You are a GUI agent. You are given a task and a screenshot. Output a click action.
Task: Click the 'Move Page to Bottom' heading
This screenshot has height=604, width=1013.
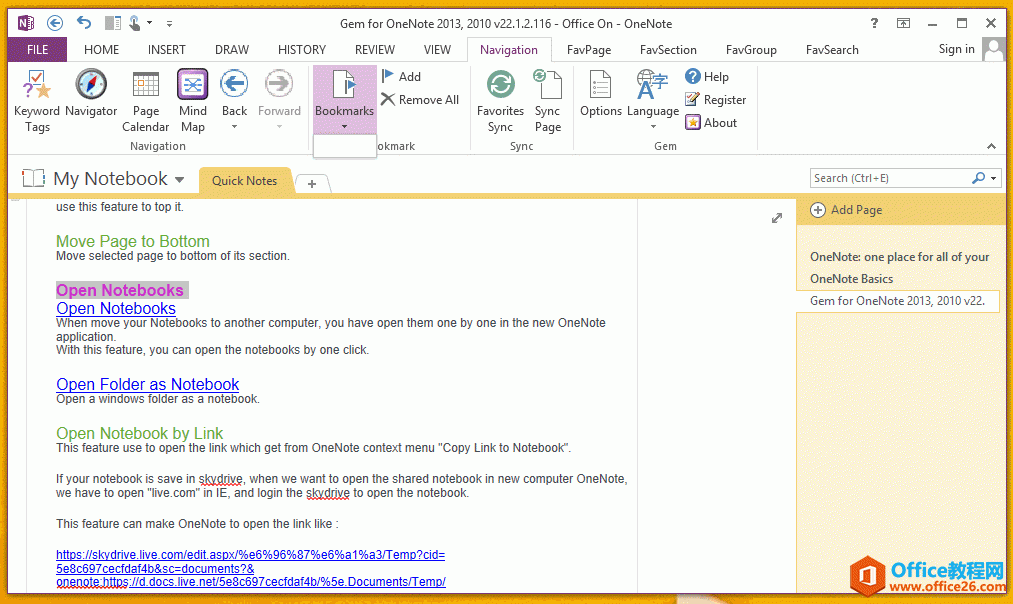coord(132,241)
